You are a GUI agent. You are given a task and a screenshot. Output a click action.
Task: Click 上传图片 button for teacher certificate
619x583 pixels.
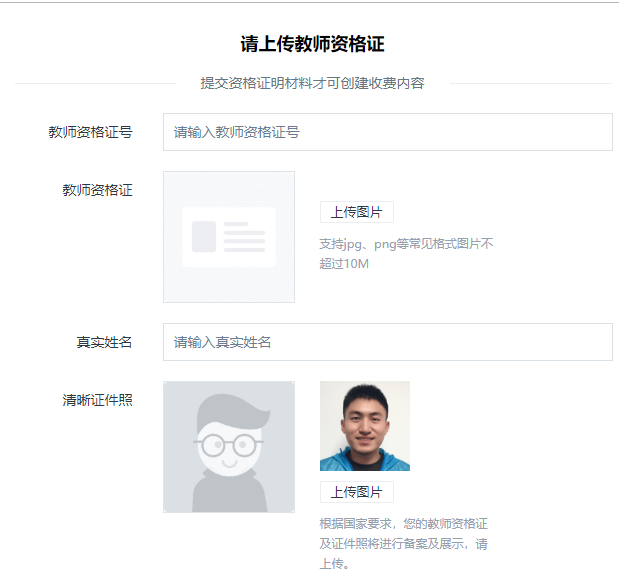tap(356, 212)
